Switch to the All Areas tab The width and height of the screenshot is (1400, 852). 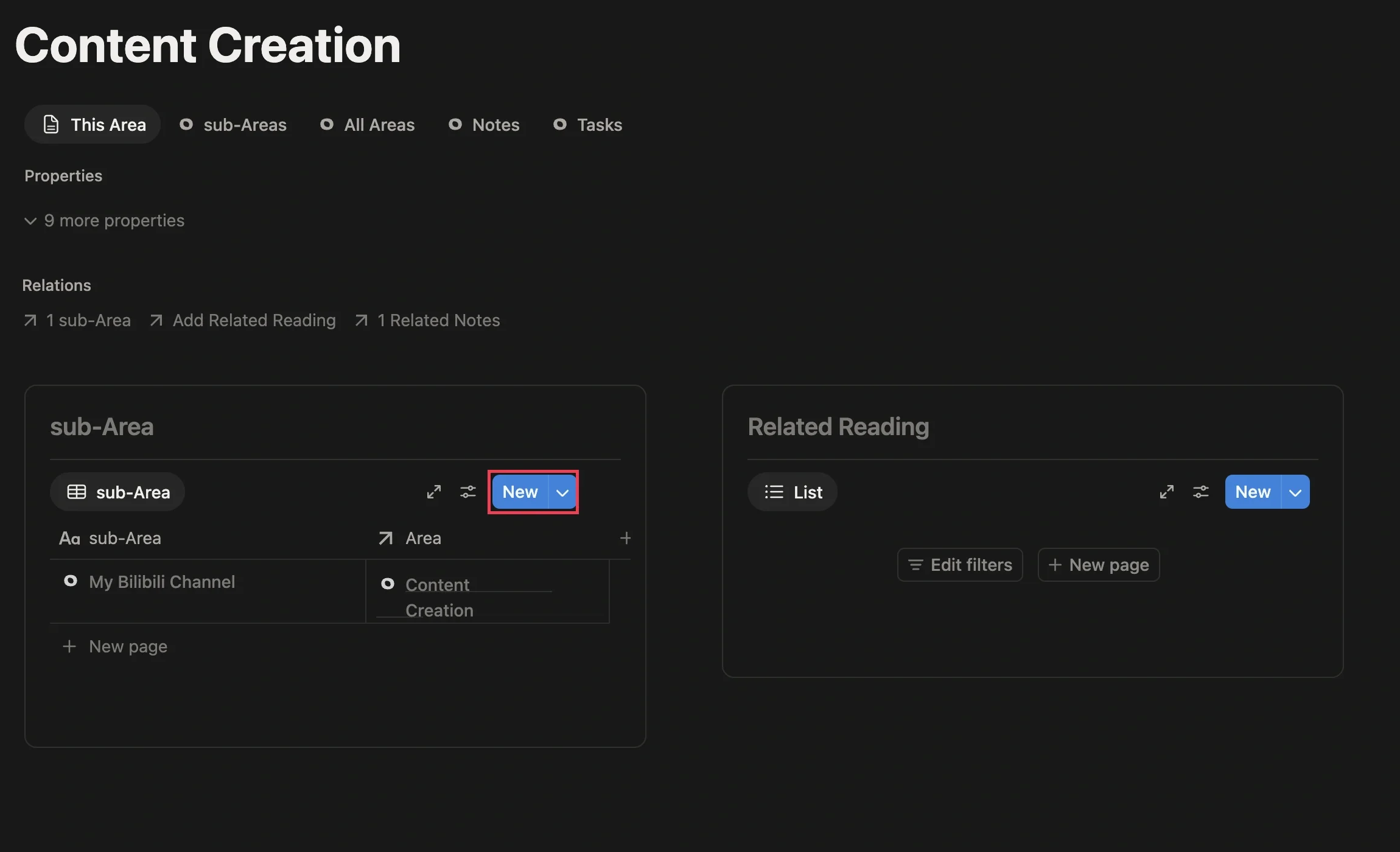pos(368,125)
